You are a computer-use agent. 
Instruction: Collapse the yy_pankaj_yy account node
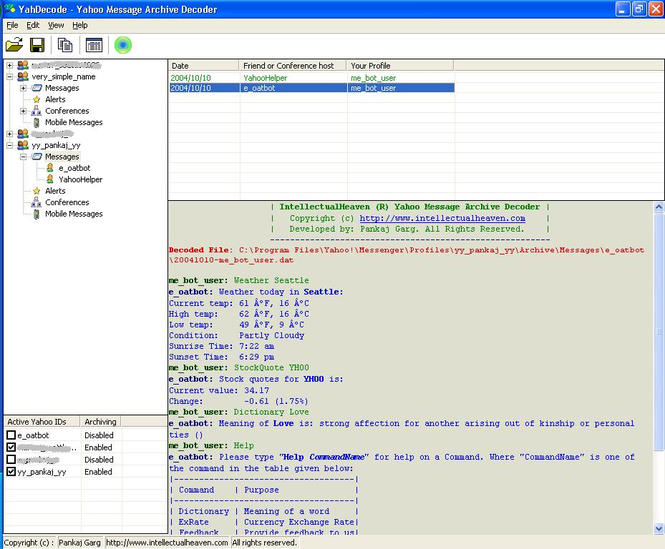pyautogui.click(x=10, y=146)
